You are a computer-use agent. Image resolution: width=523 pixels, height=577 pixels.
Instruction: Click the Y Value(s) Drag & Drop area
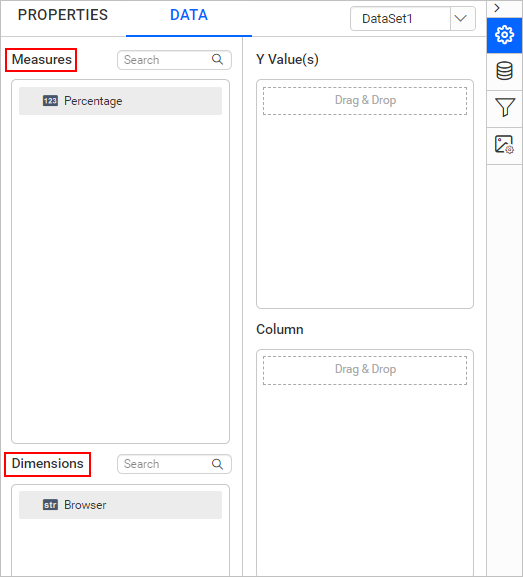(365, 100)
